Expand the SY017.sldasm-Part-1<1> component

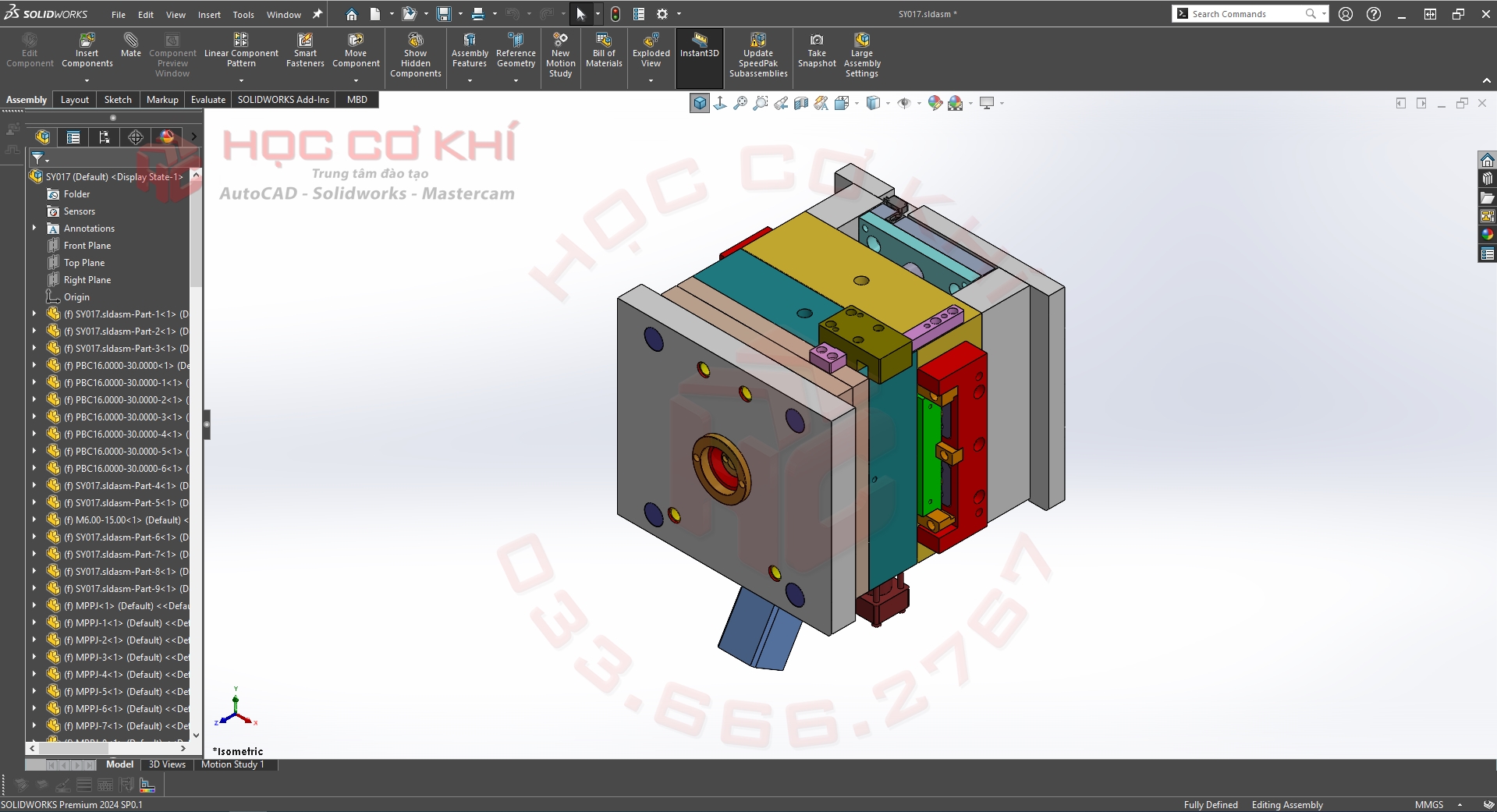[x=34, y=314]
